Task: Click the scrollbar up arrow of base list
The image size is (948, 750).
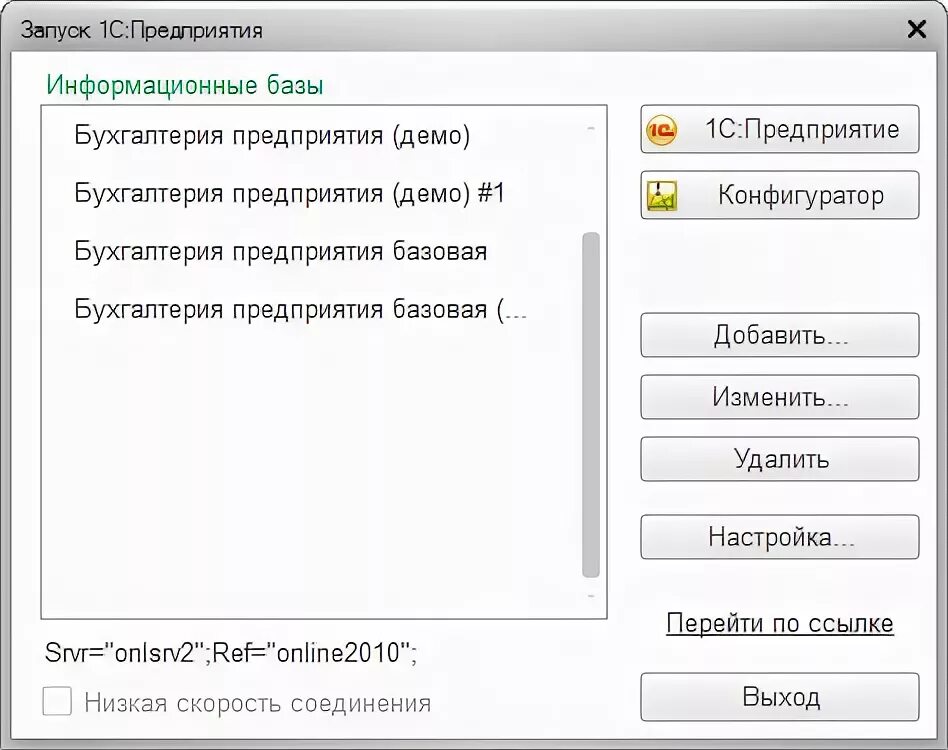Action: pyautogui.click(x=591, y=128)
